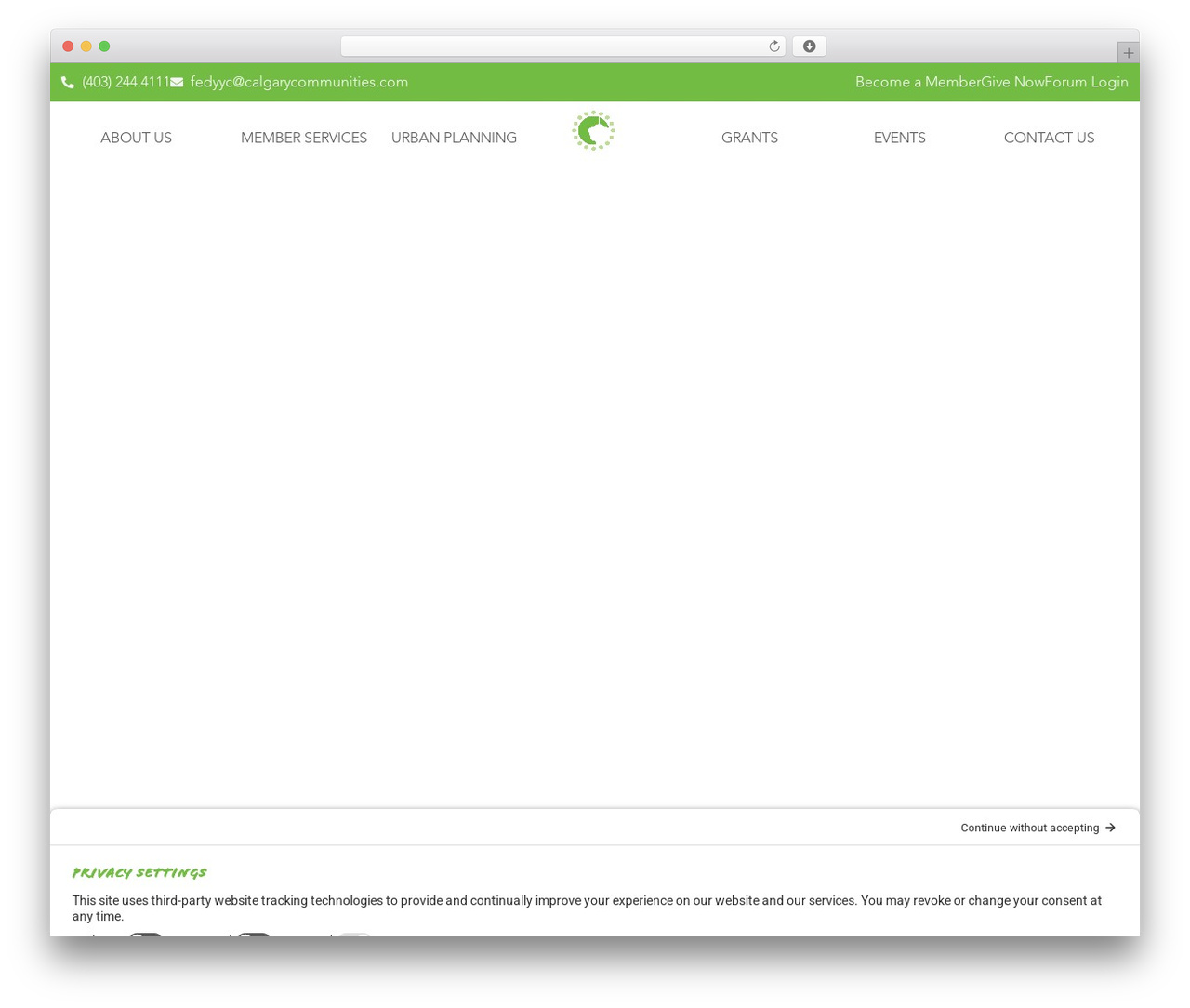Email fedyyc@calgarycommunities.com address link
The width and height of the screenshot is (1190, 1008).
coord(299,82)
